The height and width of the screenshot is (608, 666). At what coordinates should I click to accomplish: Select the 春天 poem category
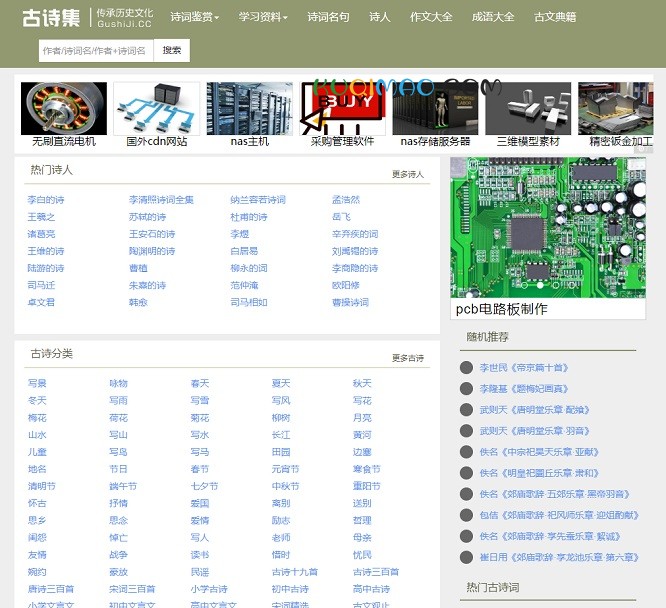point(200,383)
